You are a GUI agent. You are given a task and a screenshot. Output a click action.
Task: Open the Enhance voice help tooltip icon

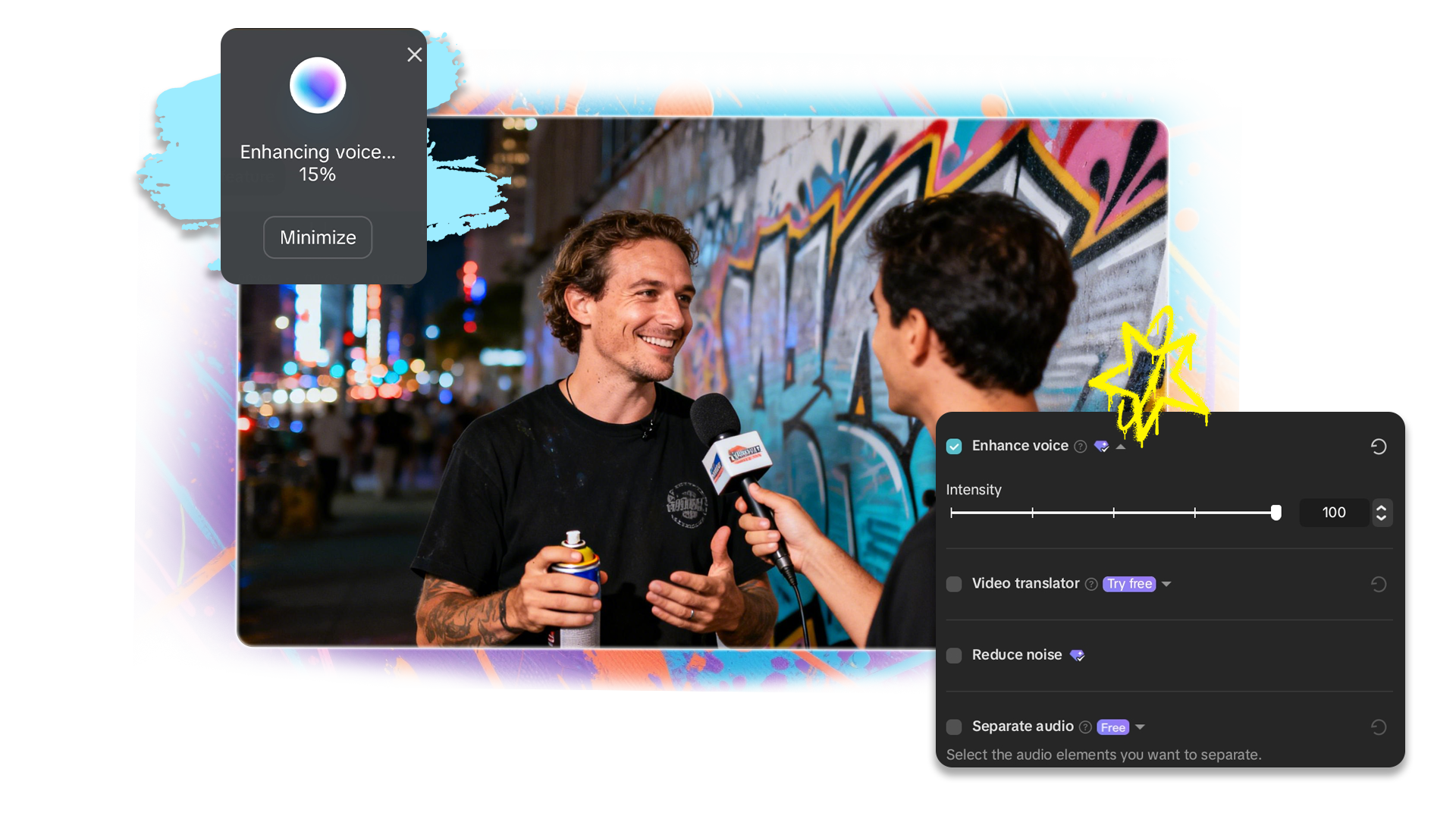(1079, 446)
